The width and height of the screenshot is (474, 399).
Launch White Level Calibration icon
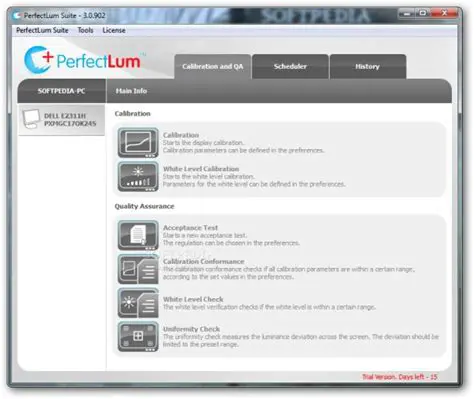138,177
